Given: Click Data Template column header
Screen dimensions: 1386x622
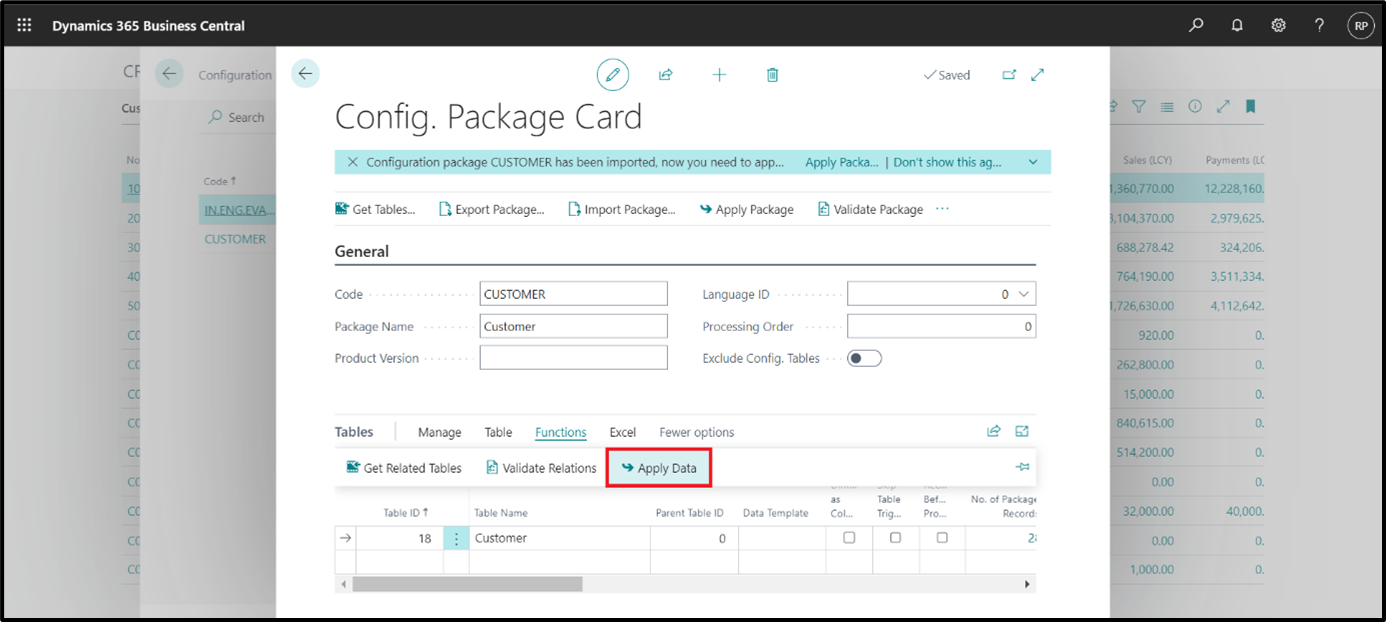Looking at the screenshot, I should coord(775,513).
